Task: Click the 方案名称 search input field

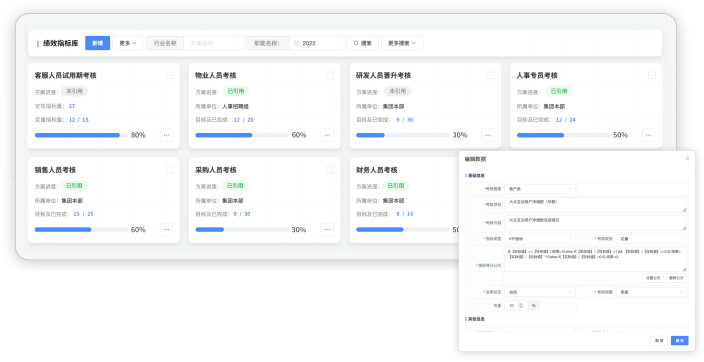Action: coord(214,43)
